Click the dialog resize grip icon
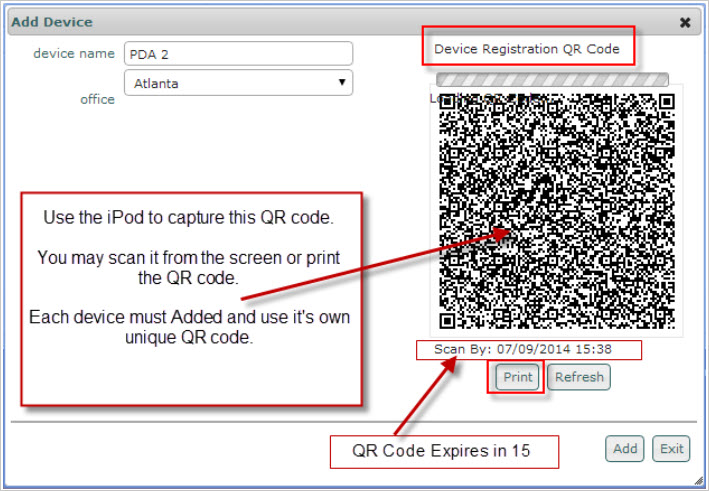Screen dimensions: 709x491 [x=699, y=481]
